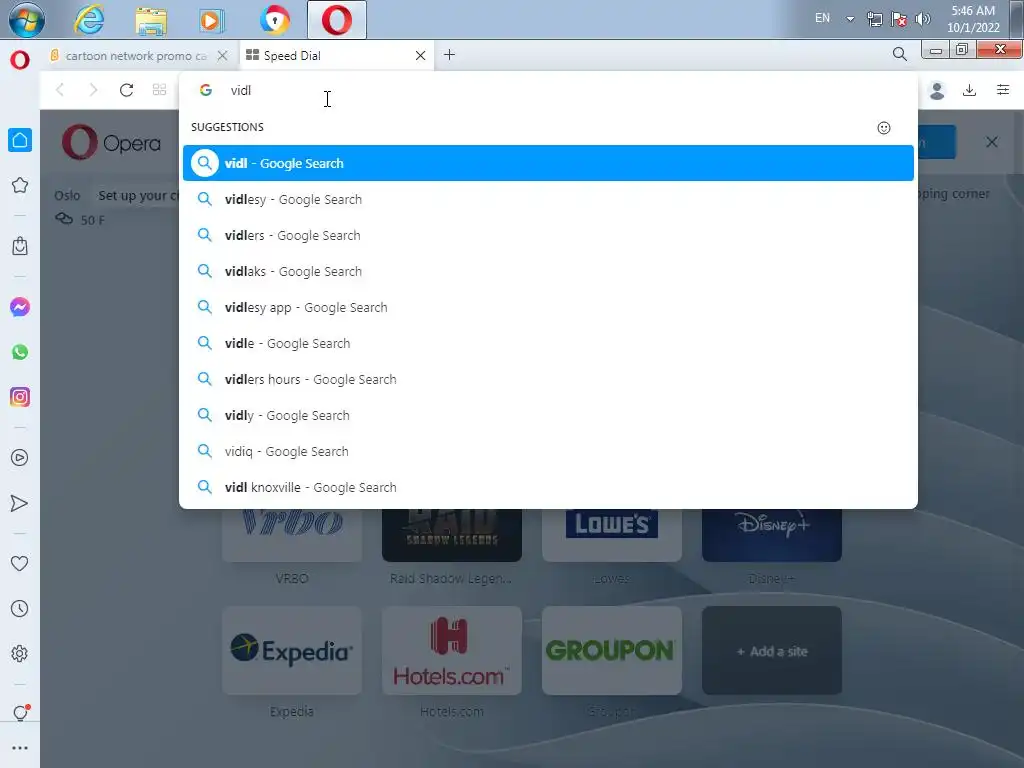
Task: Open sidebar three-dots setup menu
Action: (x=20, y=748)
